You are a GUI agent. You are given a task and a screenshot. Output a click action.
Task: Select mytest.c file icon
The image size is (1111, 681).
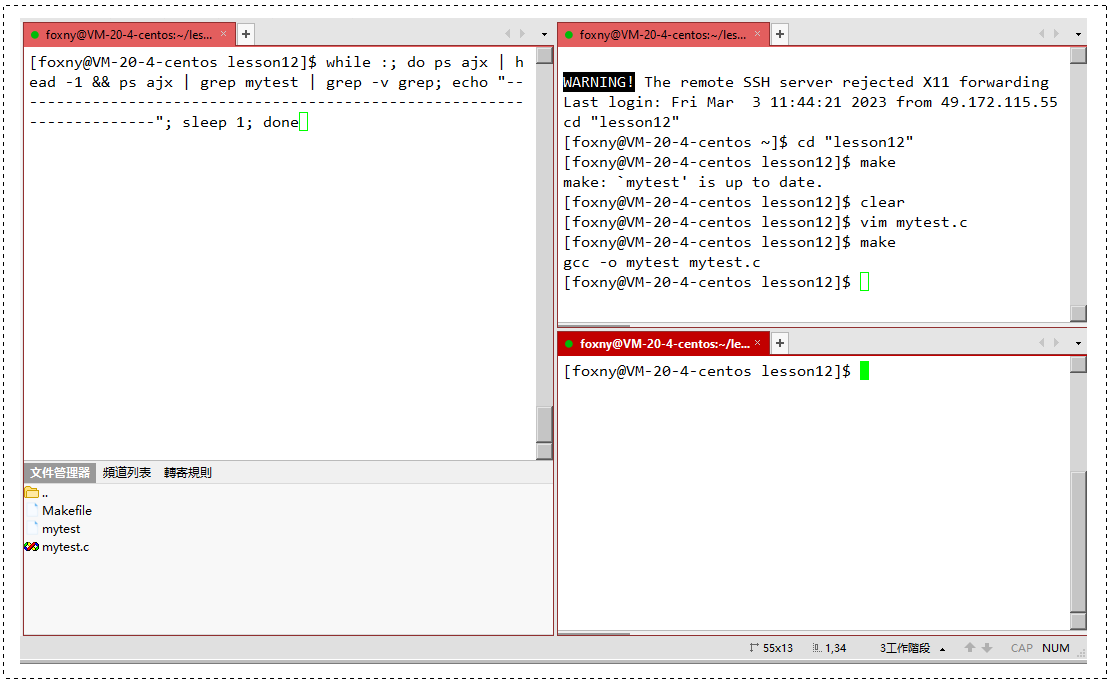tap(31, 547)
